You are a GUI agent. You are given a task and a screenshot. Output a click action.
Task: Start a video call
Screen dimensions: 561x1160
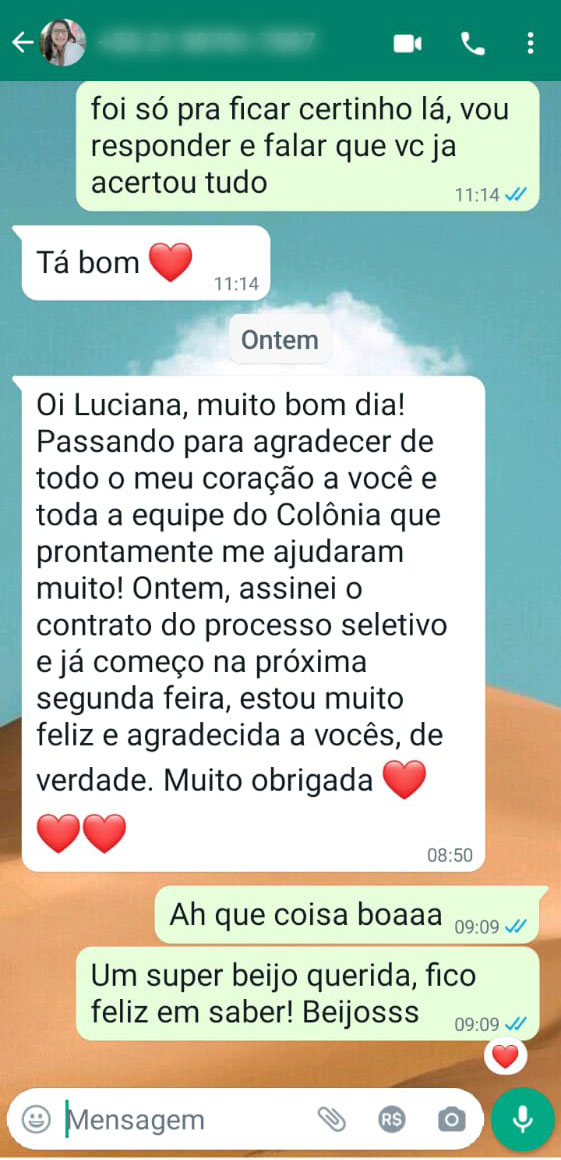407,44
